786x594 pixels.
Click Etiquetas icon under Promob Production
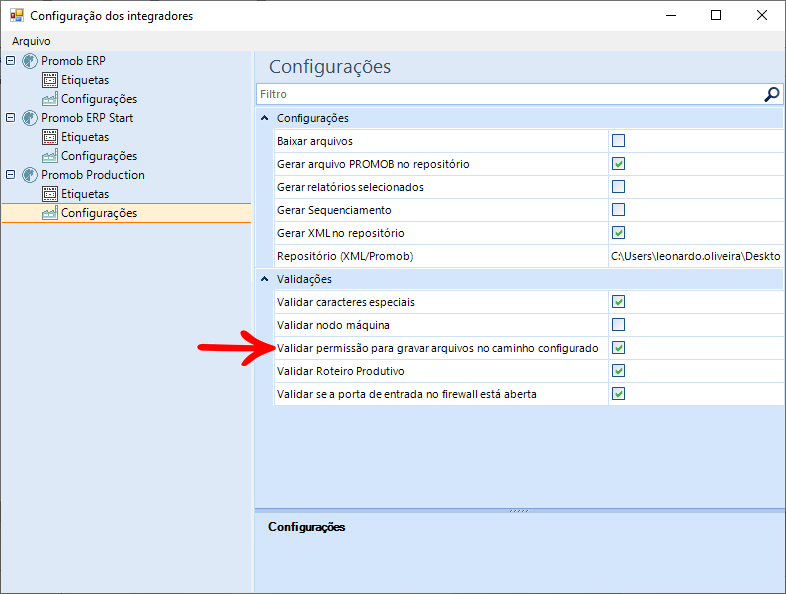click(x=50, y=194)
